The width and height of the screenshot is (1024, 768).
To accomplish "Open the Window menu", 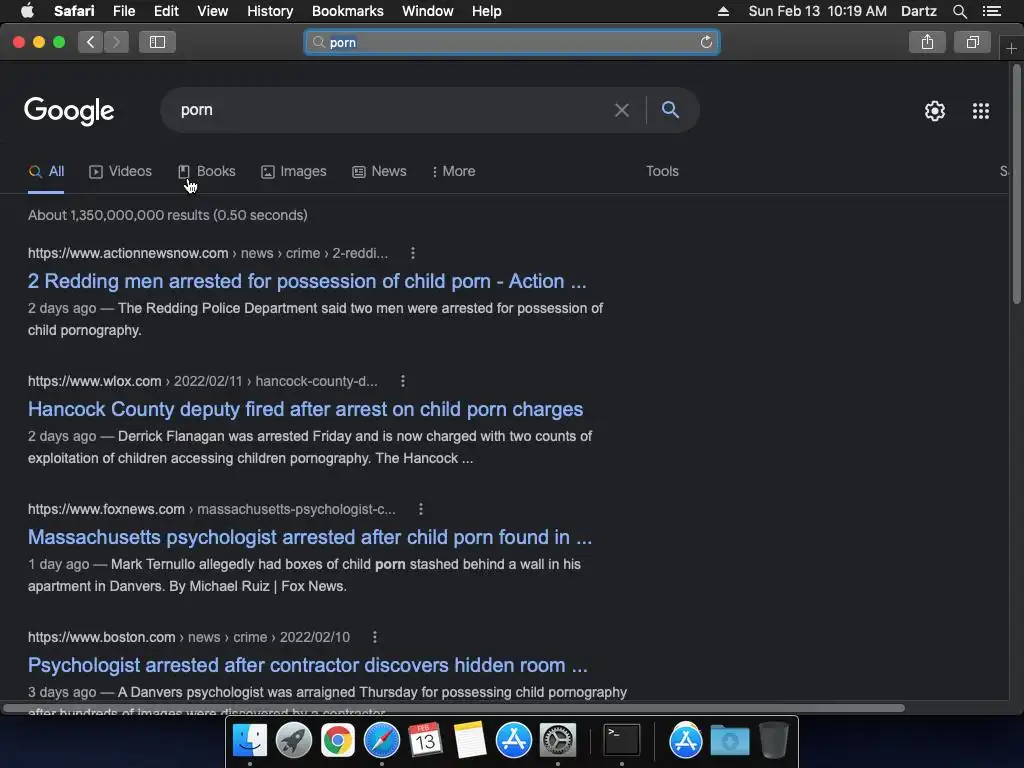I will pyautogui.click(x=428, y=11).
